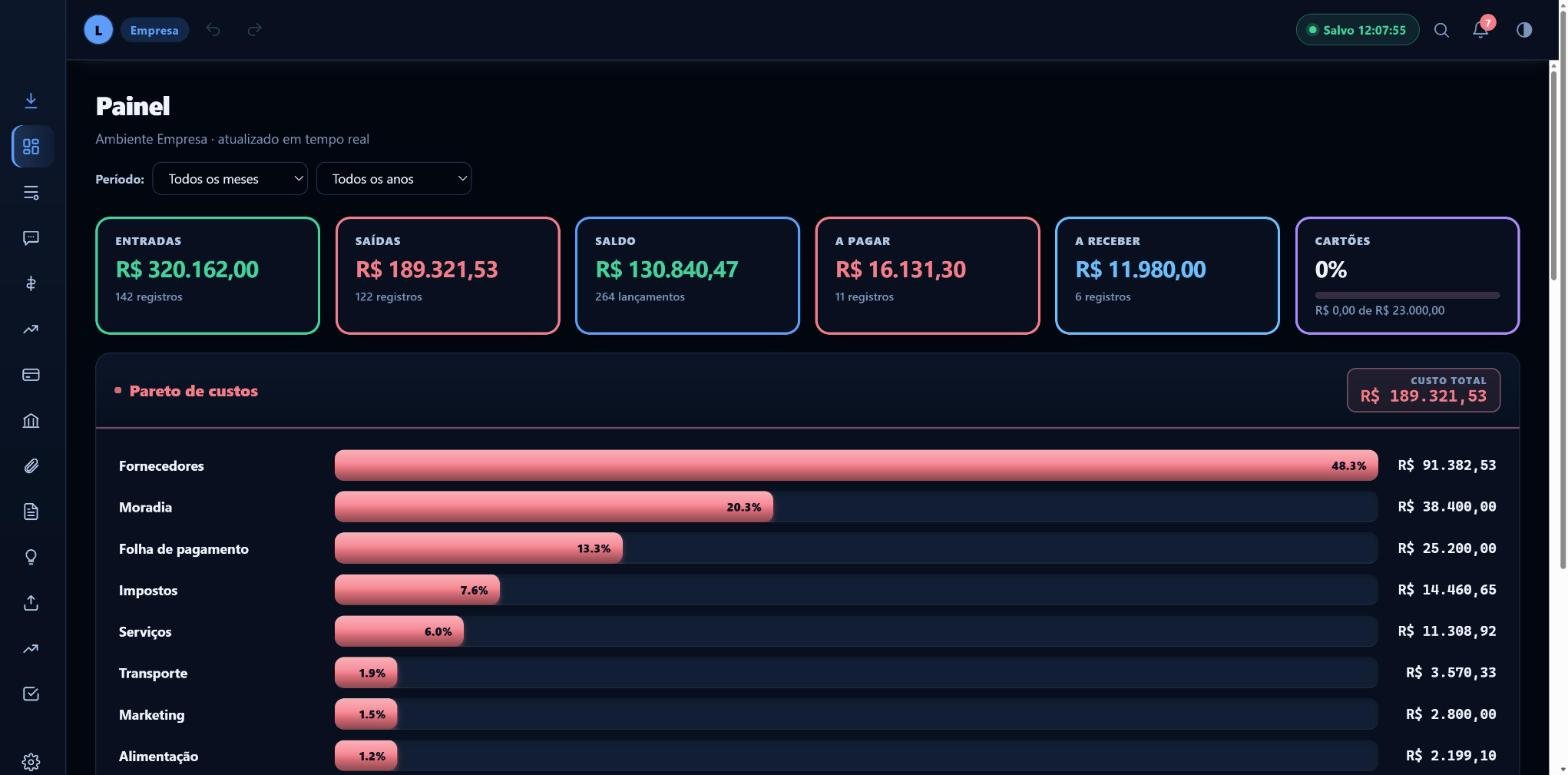Click the value 'R$ 11.308,92'
1568x775 pixels.
coord(1447,631)
